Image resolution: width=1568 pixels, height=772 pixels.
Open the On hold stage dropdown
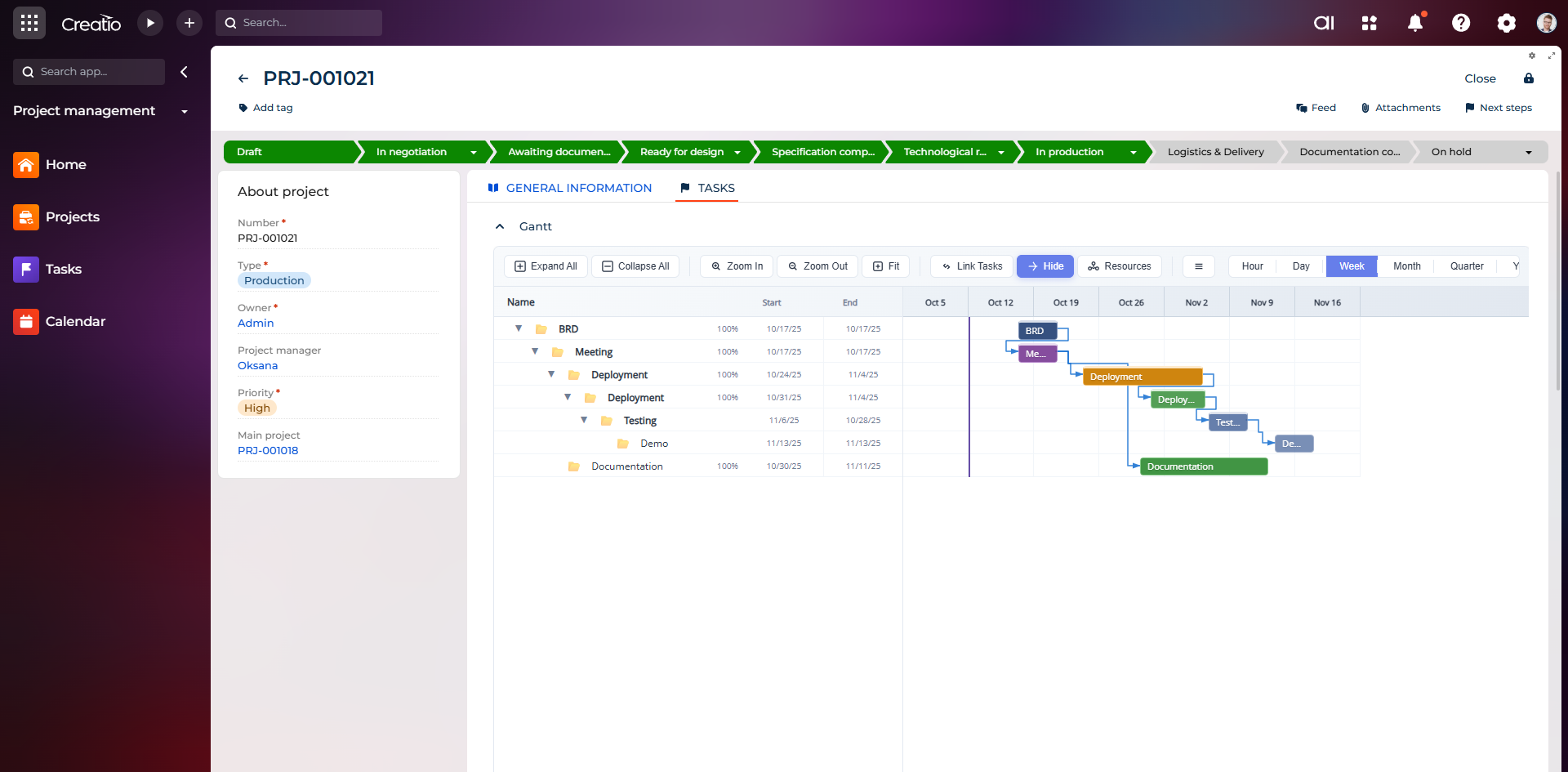click(x=1529, y=152)
